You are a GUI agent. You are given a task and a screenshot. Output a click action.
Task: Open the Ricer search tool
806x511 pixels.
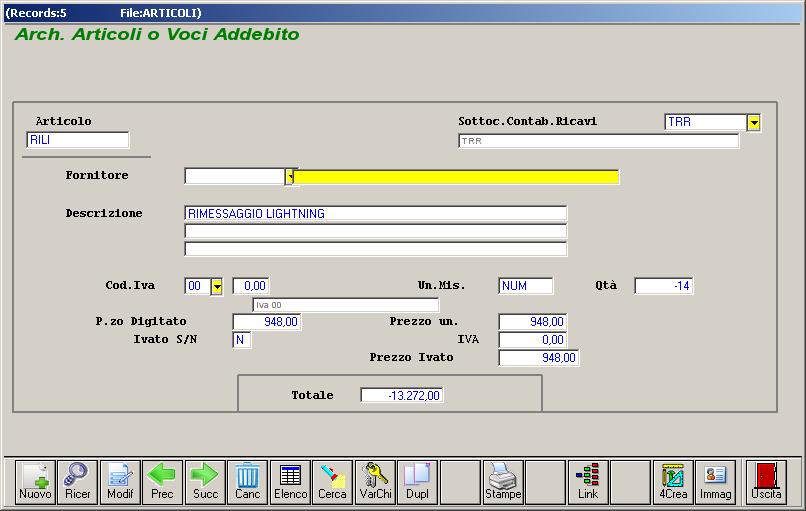coord(78,482)
